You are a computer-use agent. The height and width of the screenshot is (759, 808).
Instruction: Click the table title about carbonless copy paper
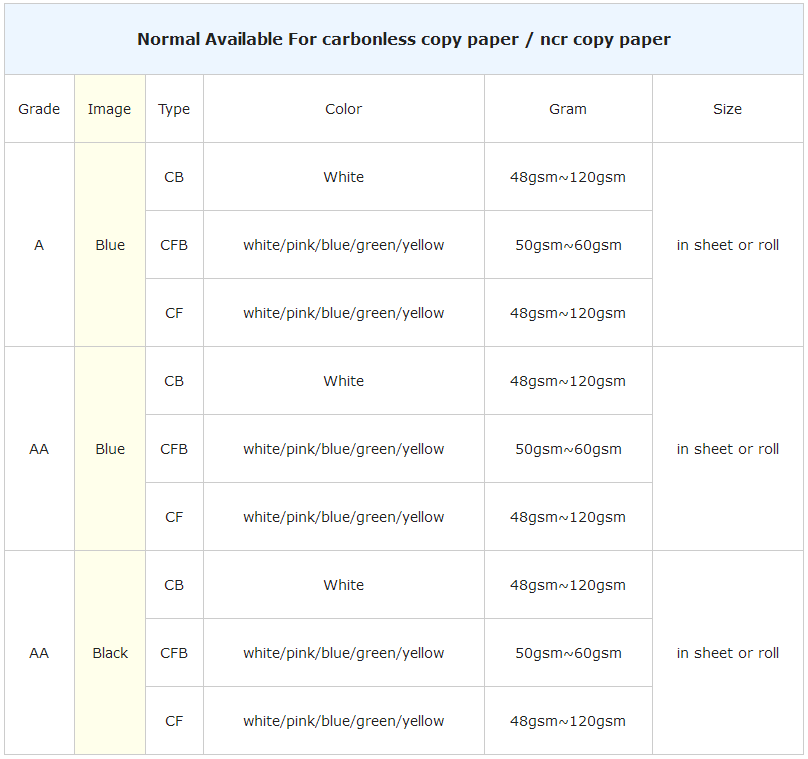pos(404,39)
